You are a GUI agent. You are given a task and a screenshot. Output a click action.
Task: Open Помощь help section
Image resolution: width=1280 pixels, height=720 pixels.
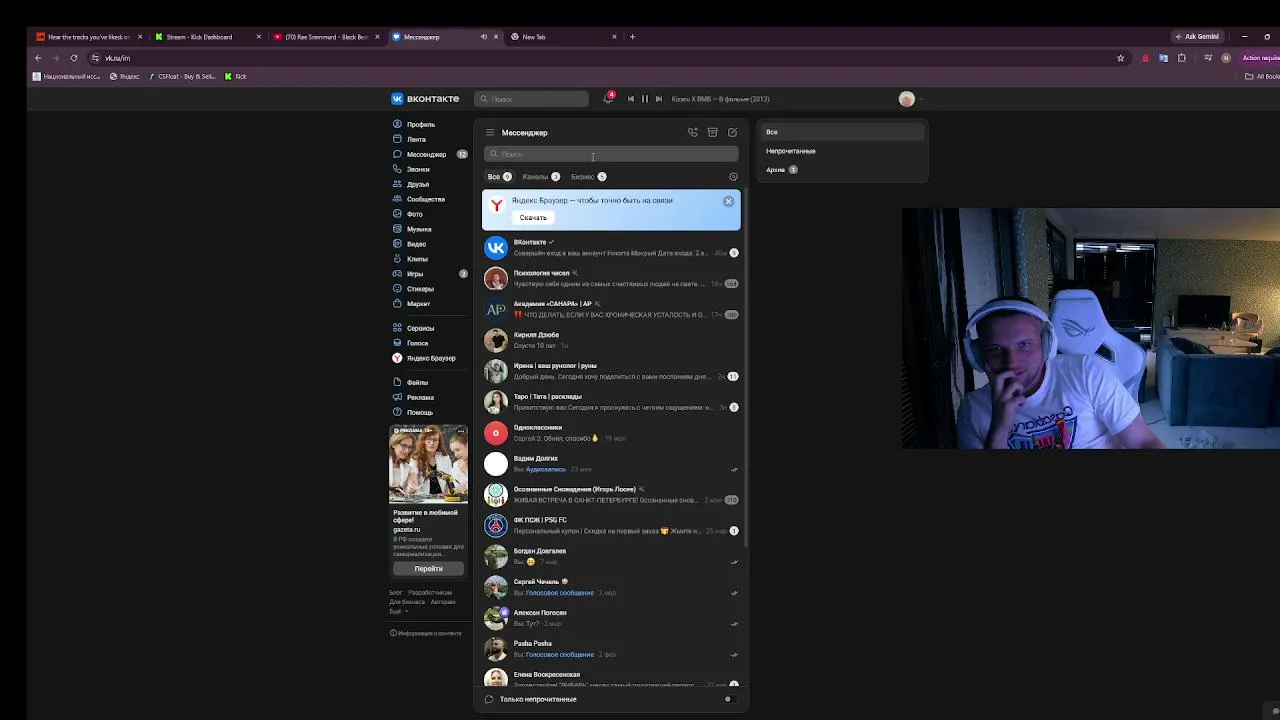click(419, 413)
